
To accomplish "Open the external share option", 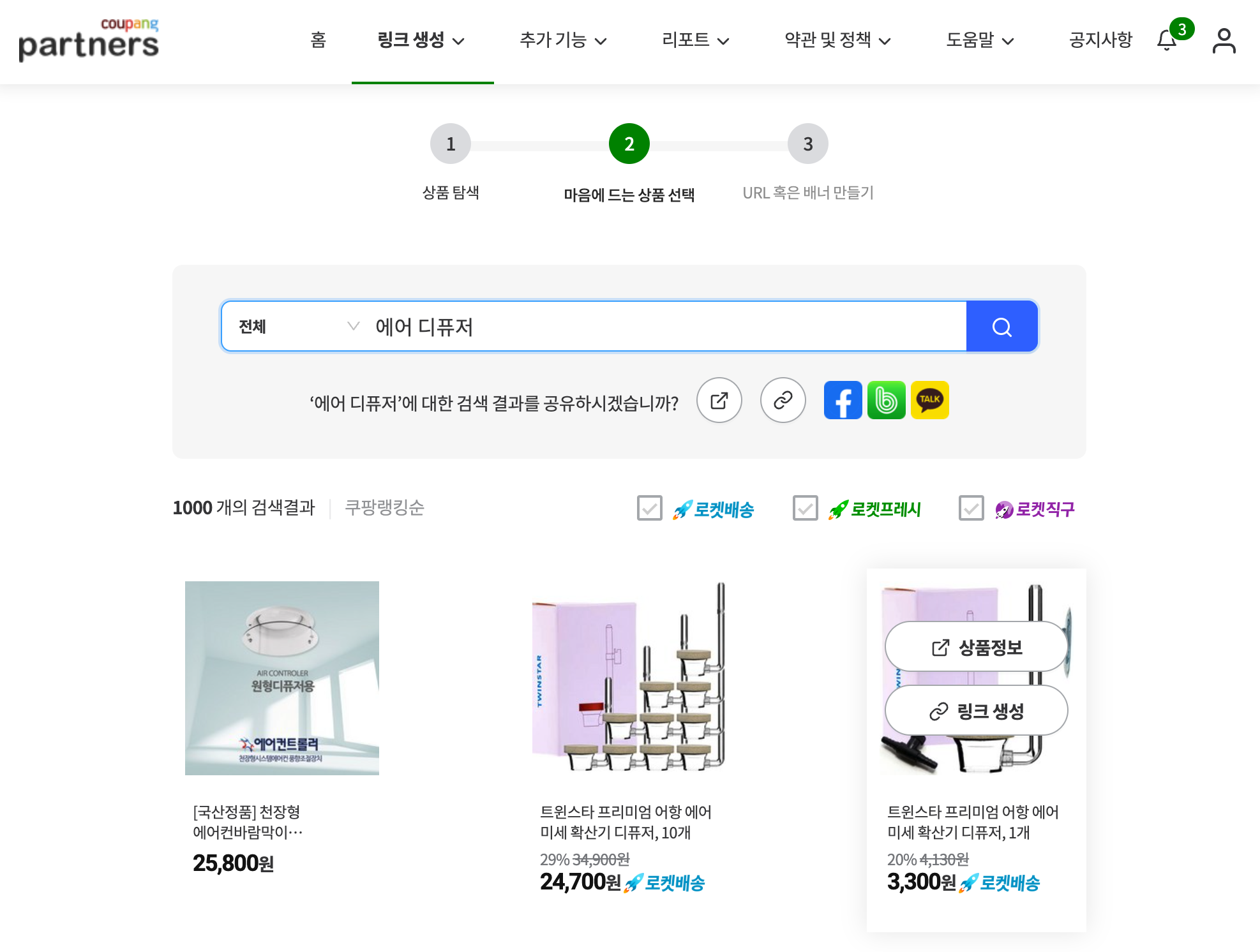I will 719,400.
